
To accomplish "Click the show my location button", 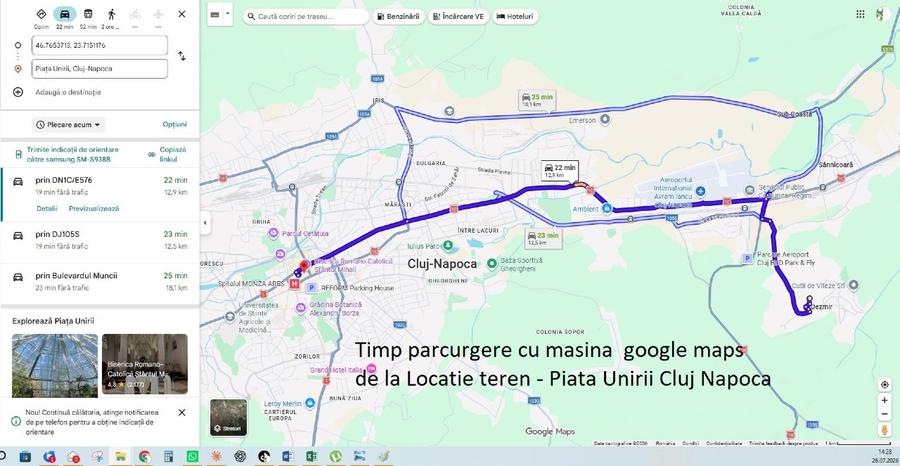I will click(x=885, y=385).
